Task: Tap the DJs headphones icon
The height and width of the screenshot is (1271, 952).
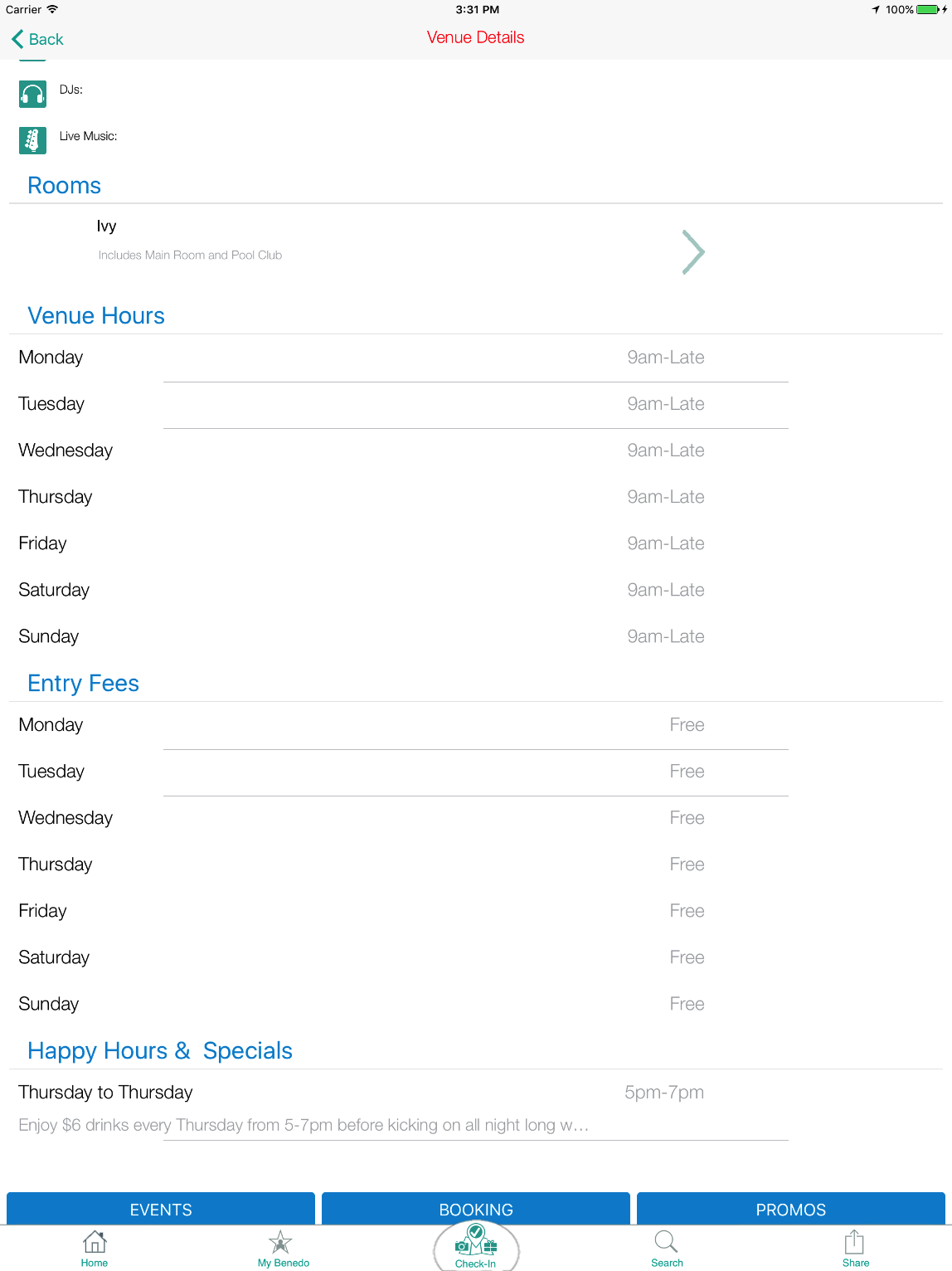Action: (x=32, y=95)
